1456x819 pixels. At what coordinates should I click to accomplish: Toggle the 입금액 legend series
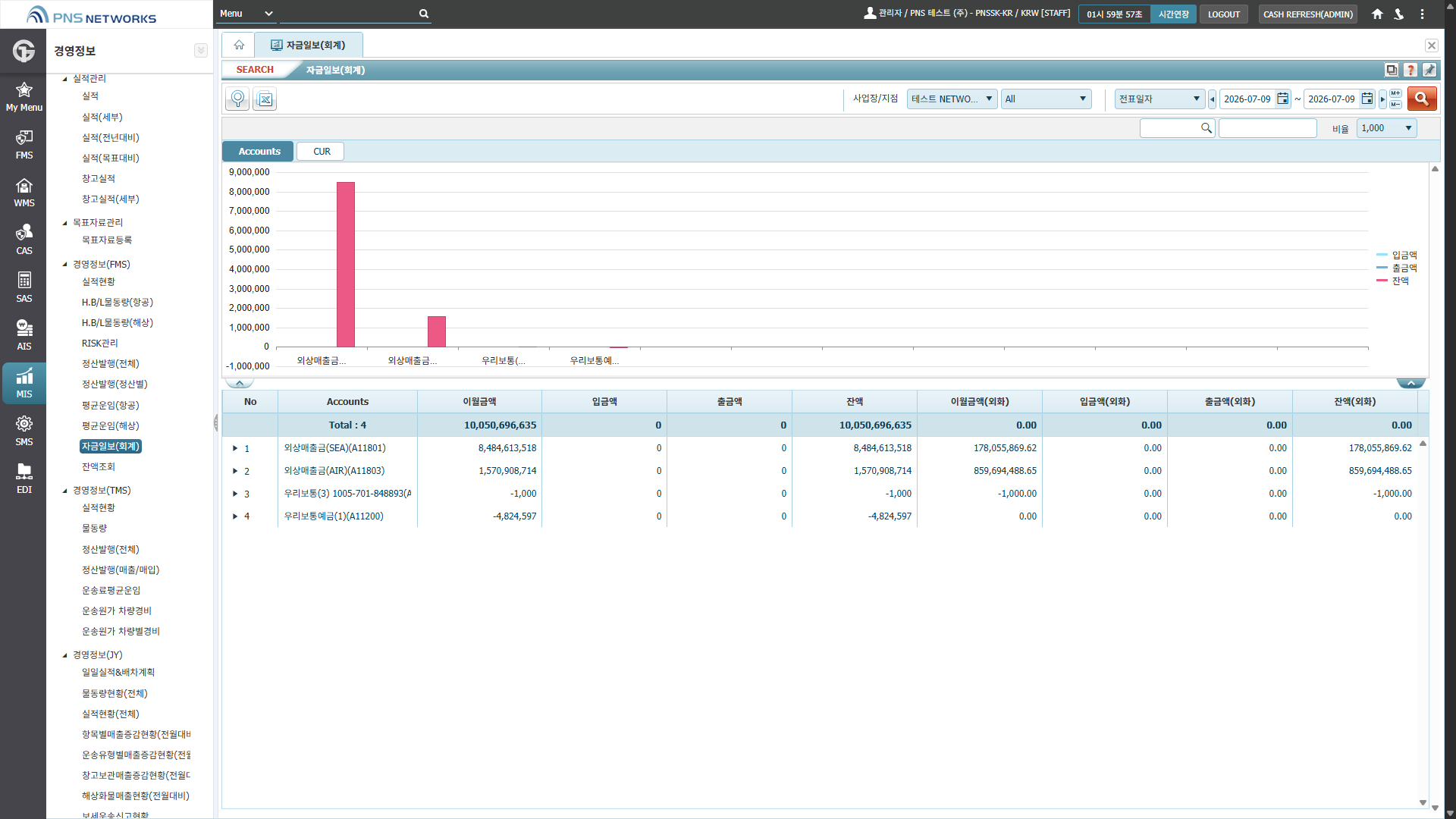[1396, 255]
